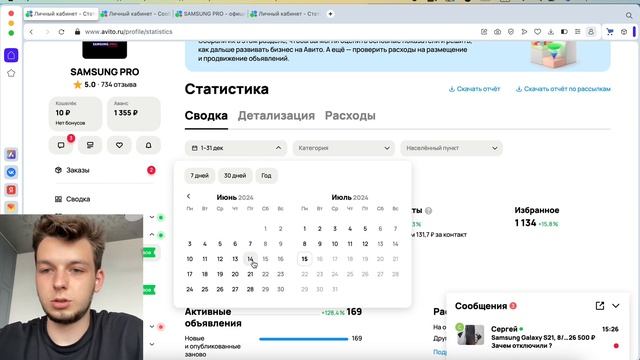Collapse the Сообщения chat panel
Image resolution: width=640 pixels, height=360 pixels.
click(x=616, y=306)
